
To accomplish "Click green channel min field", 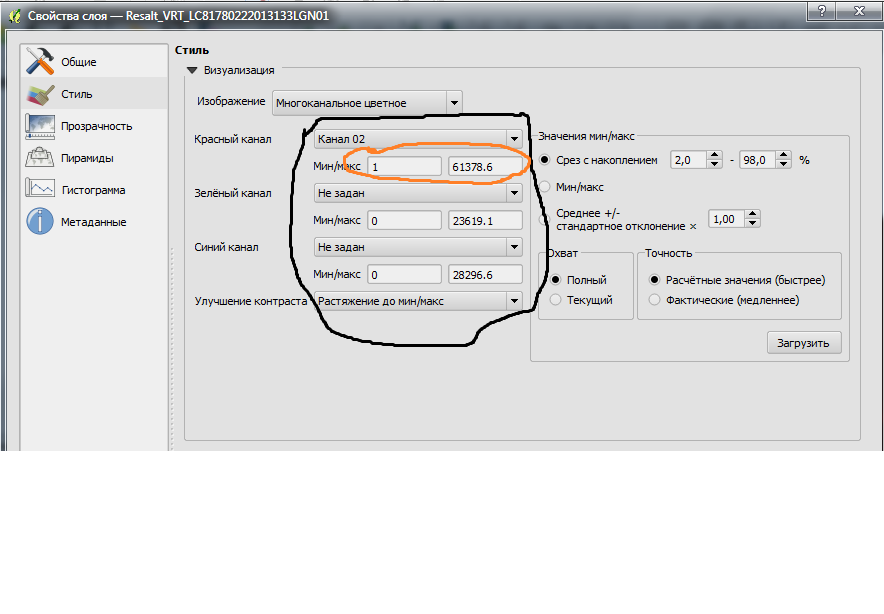I will (404, 221).
